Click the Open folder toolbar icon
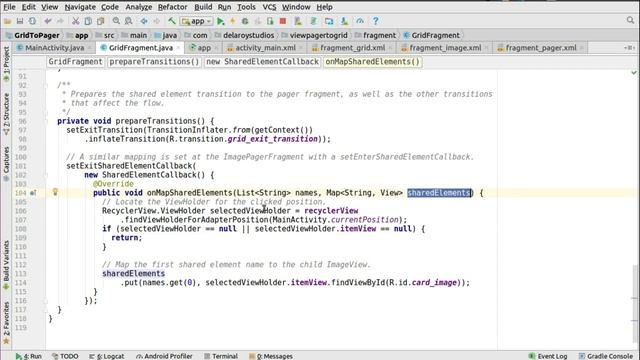Screen dimensions: 640x360 7,21
